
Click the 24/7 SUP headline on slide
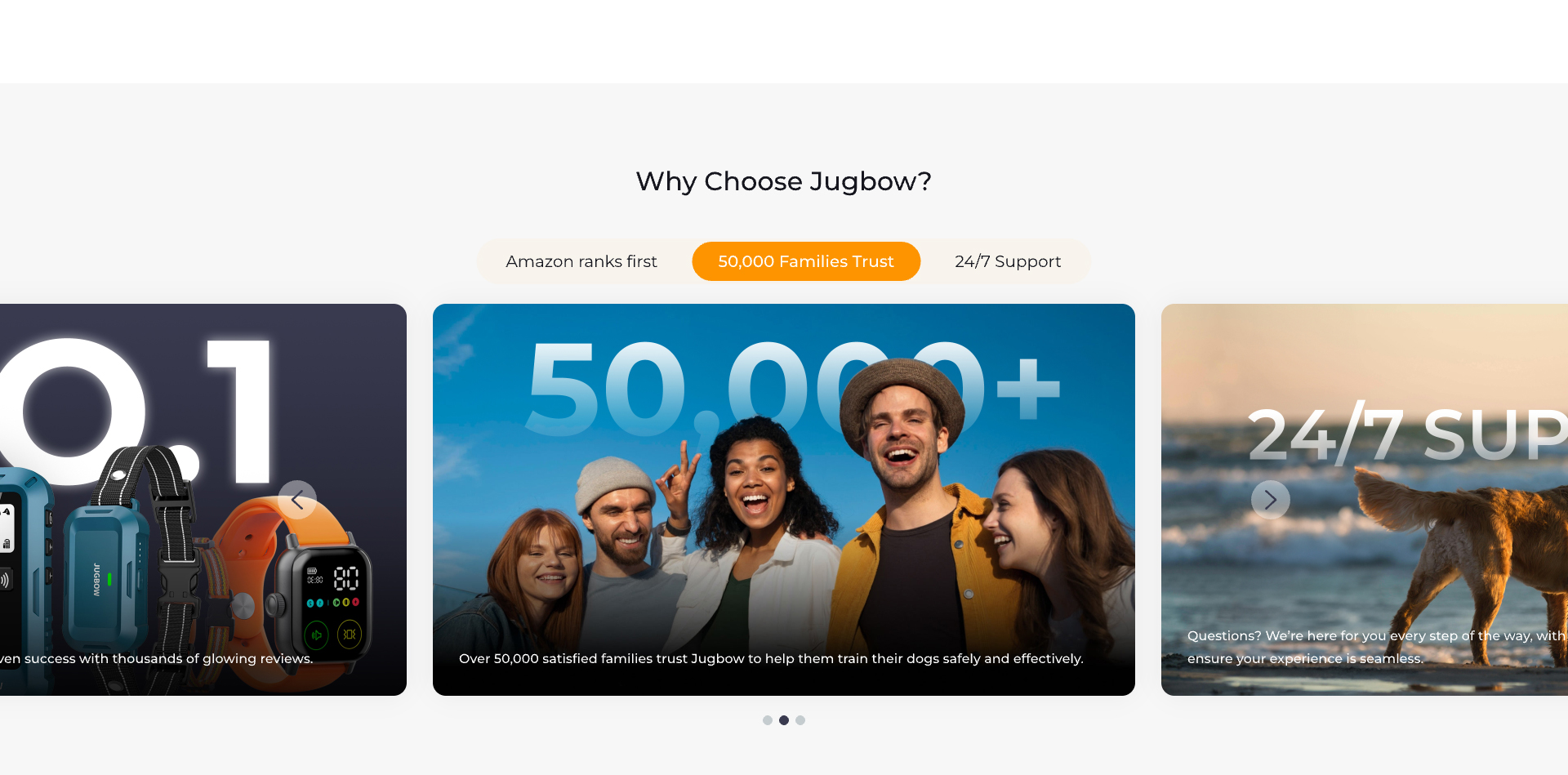[1408, 434]
